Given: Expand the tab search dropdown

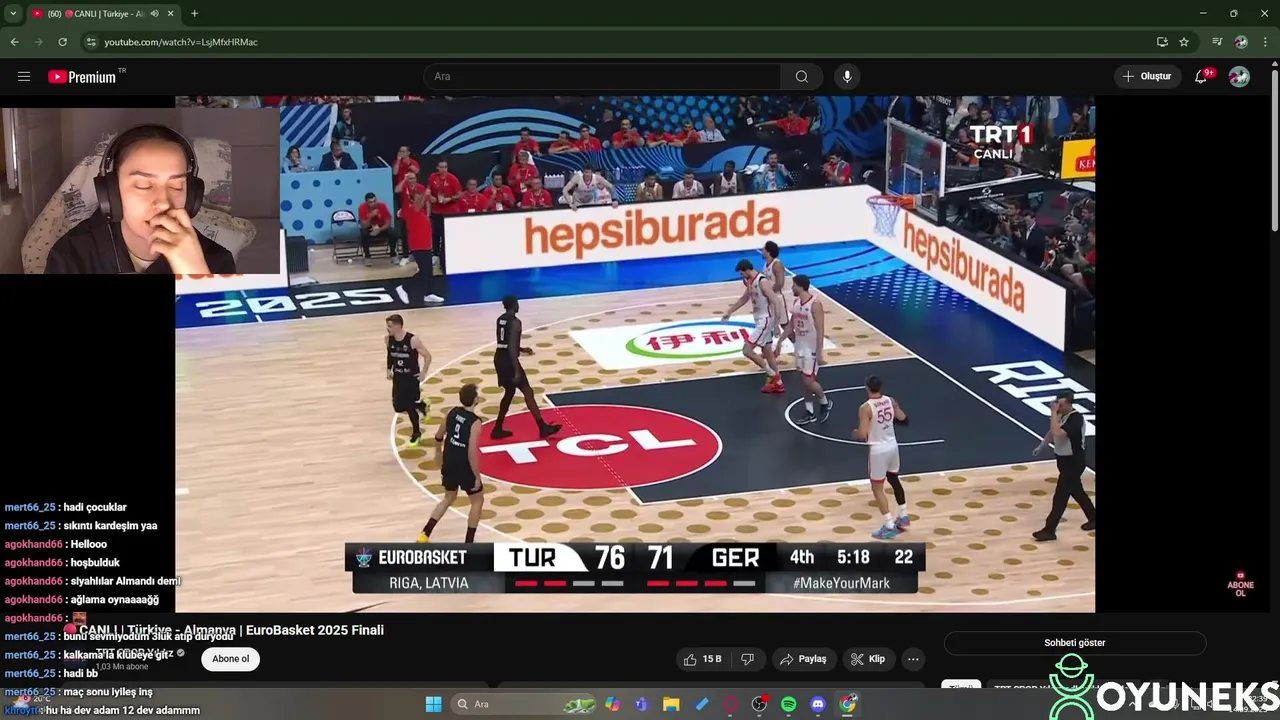Looking at the screenshot, I should point(12,13).
